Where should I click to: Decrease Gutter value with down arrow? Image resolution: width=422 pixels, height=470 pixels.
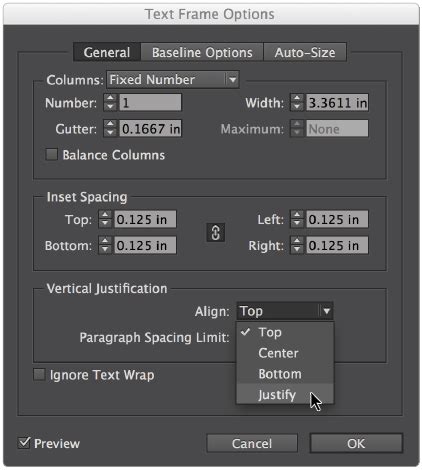tap(110, 133)
